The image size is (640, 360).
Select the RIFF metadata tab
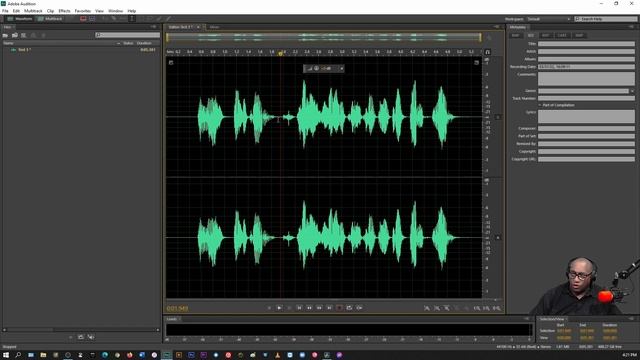tap(546, 36)
